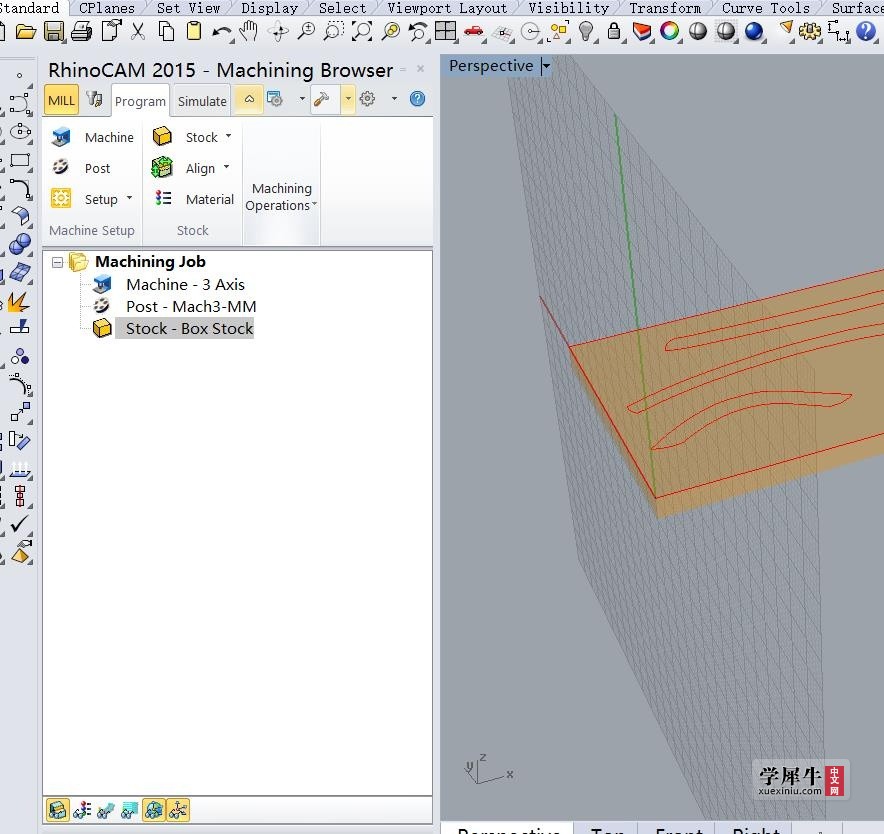Select the Zoom Window tool
This screenshot has height=834, width=884.
click(334, 32)
